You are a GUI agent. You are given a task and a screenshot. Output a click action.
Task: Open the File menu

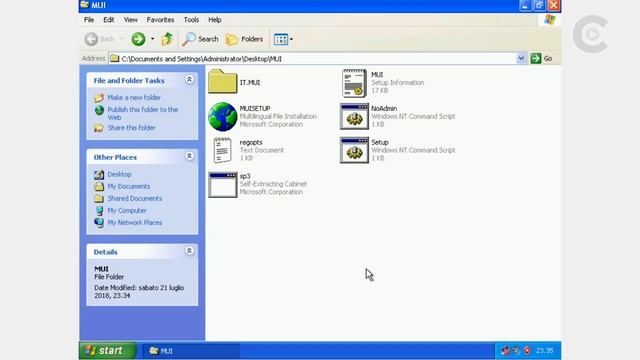89,20
